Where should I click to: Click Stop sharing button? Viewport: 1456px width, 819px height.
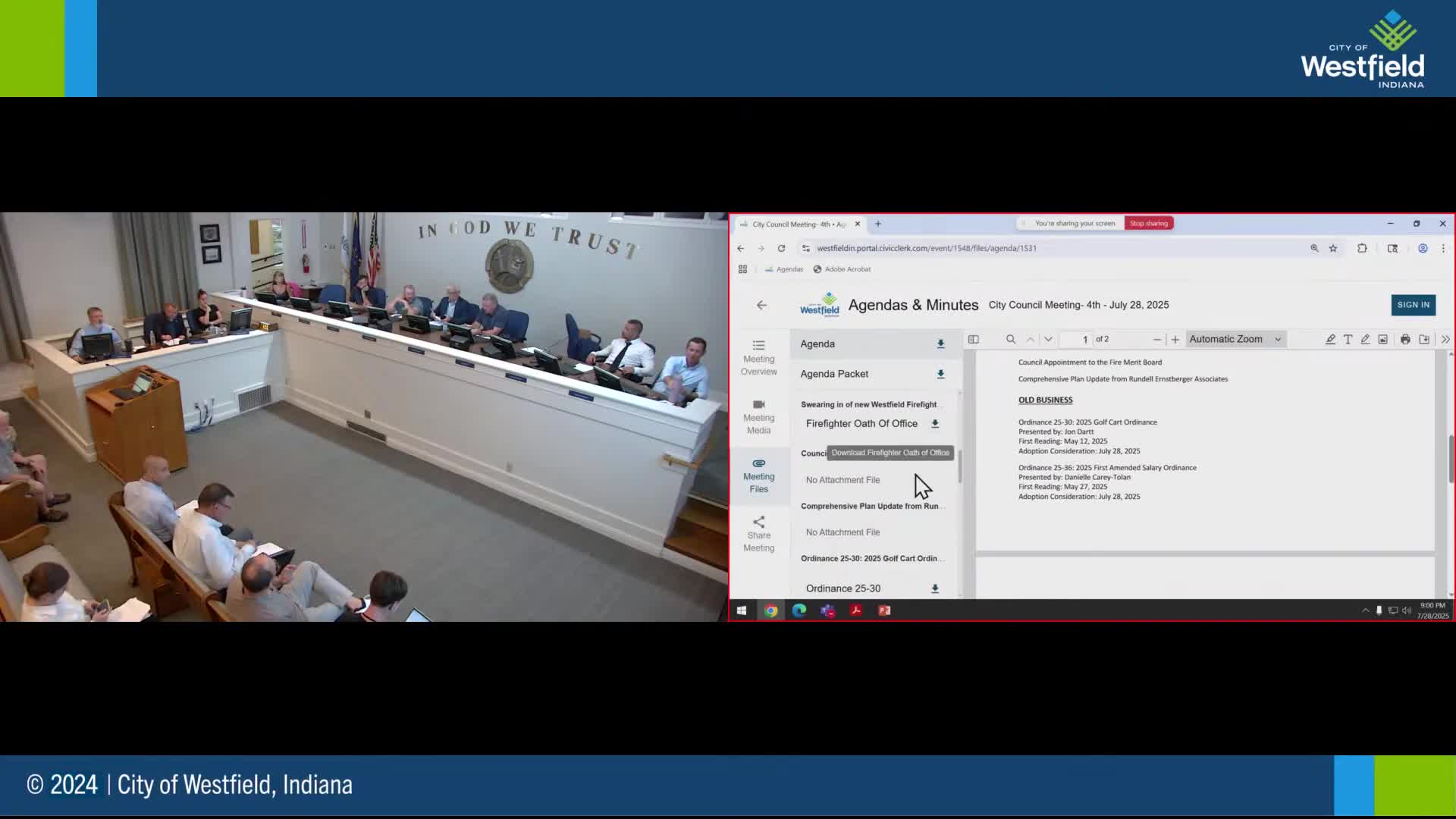[x=1148, y=223]
